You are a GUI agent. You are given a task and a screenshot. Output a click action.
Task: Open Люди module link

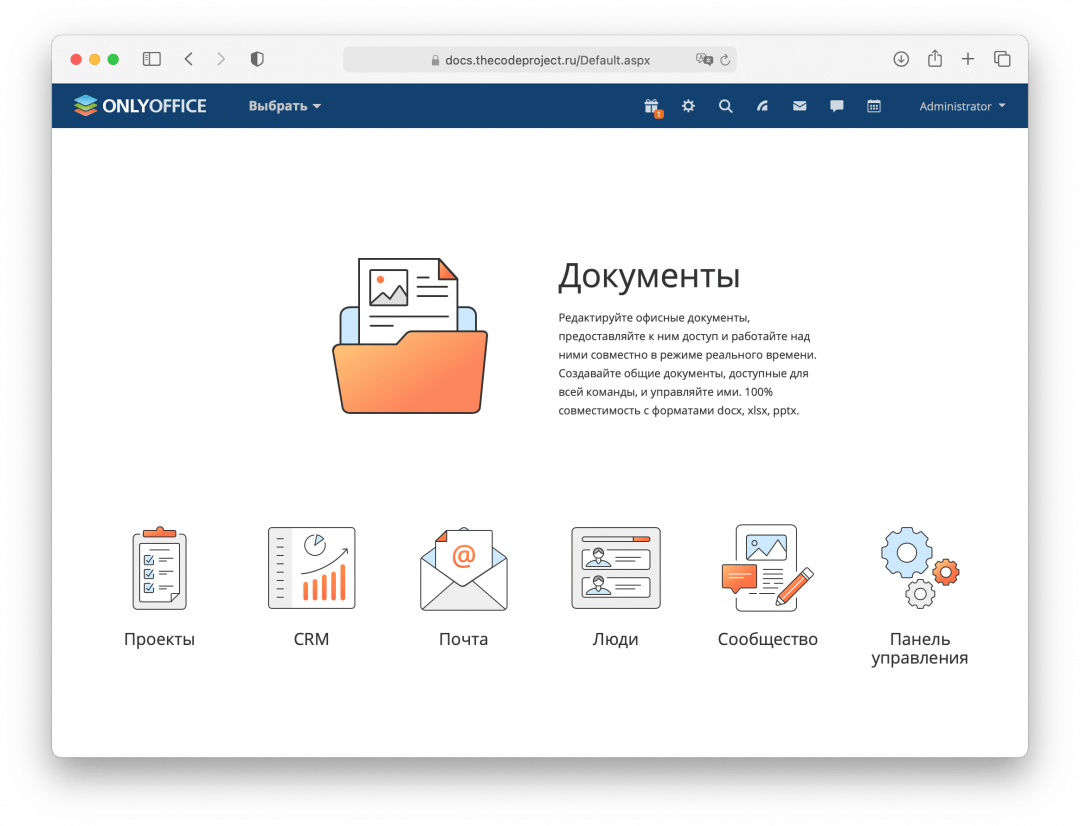tap(615, 638)
